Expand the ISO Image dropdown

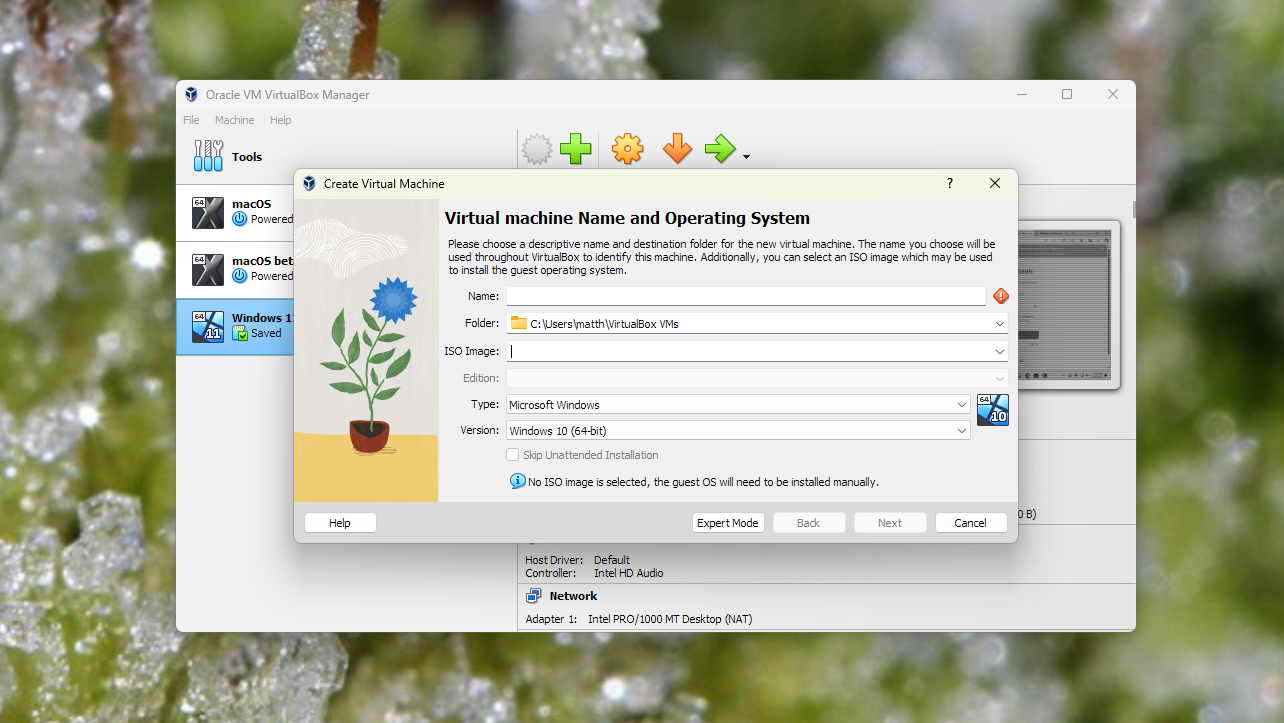coord(1000,351)
